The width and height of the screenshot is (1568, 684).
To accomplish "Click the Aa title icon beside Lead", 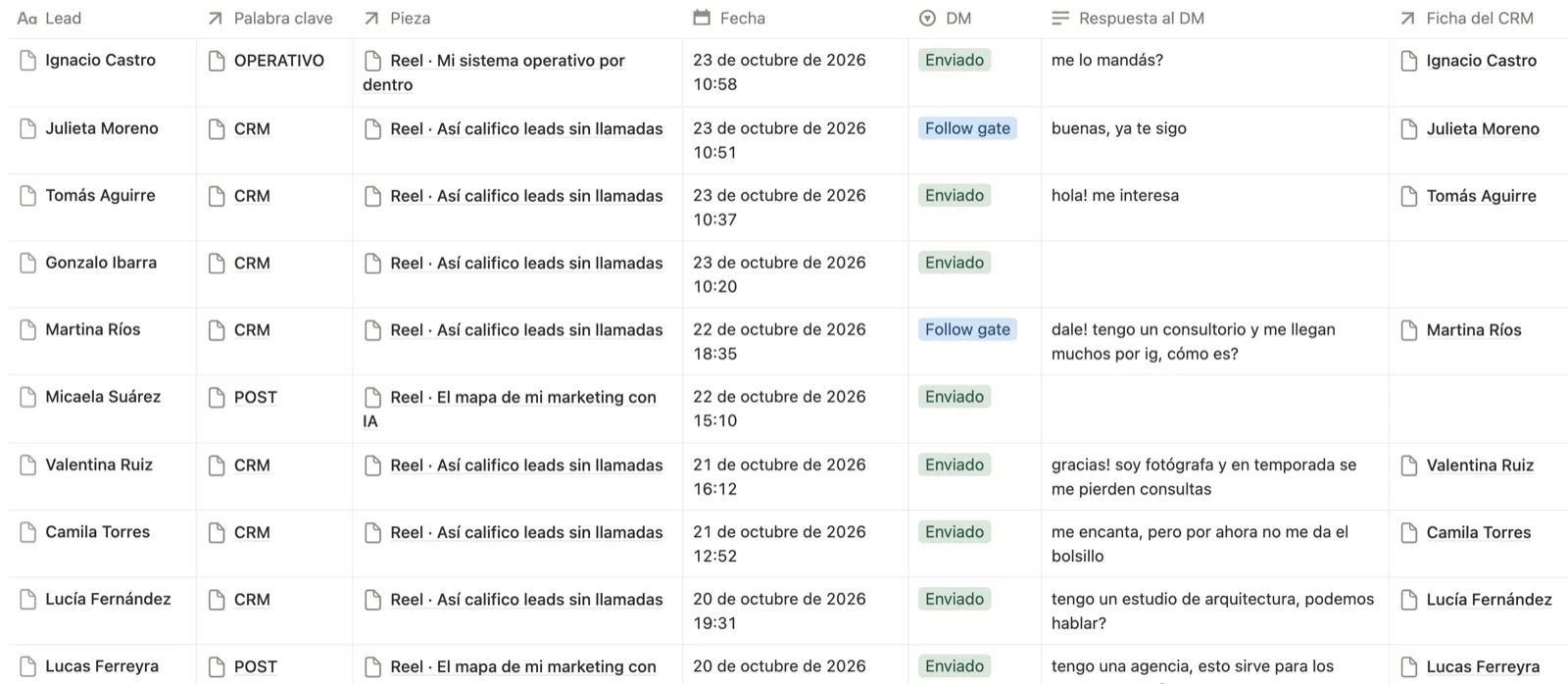I will coord(27,18).
